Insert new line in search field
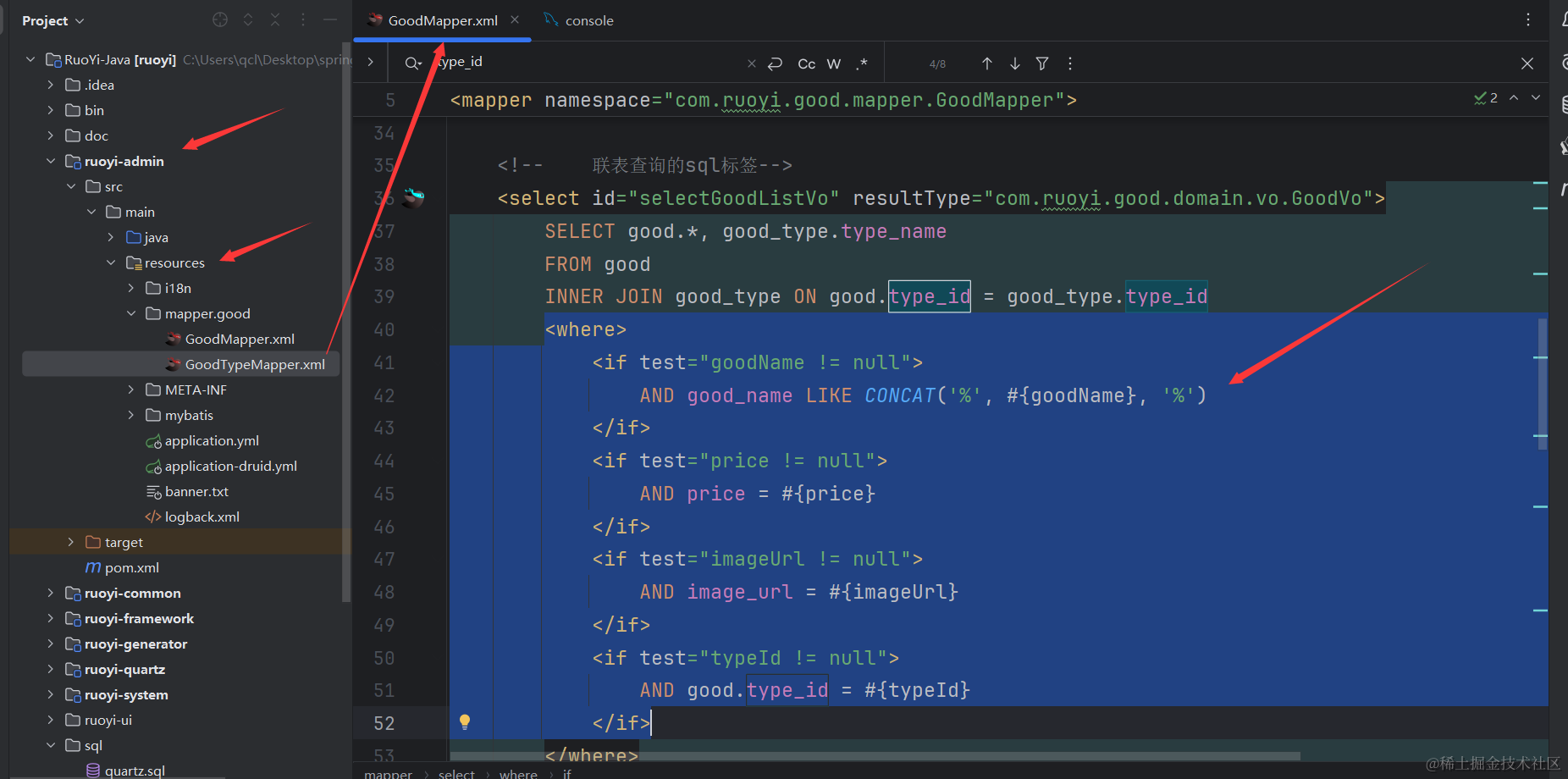 tap(775, 64)
